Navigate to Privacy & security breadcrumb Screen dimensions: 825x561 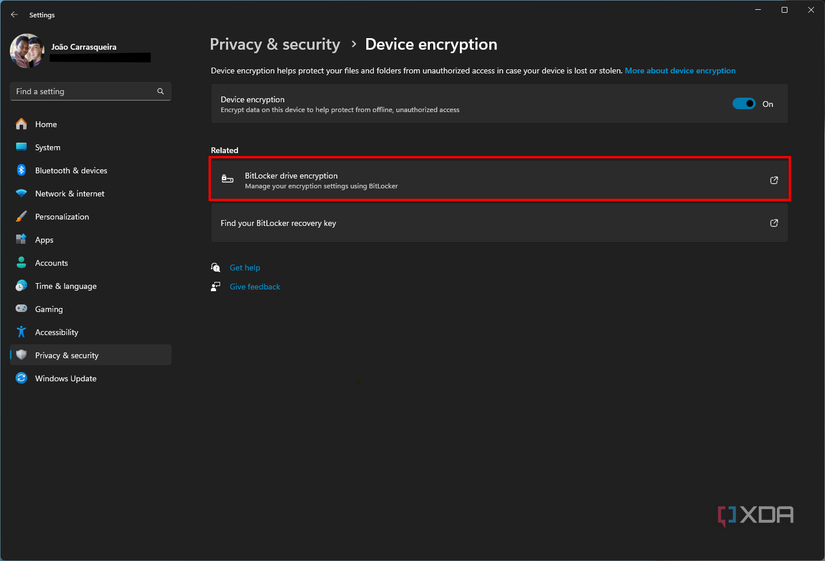pyautogui.click(x=275, y=44)
